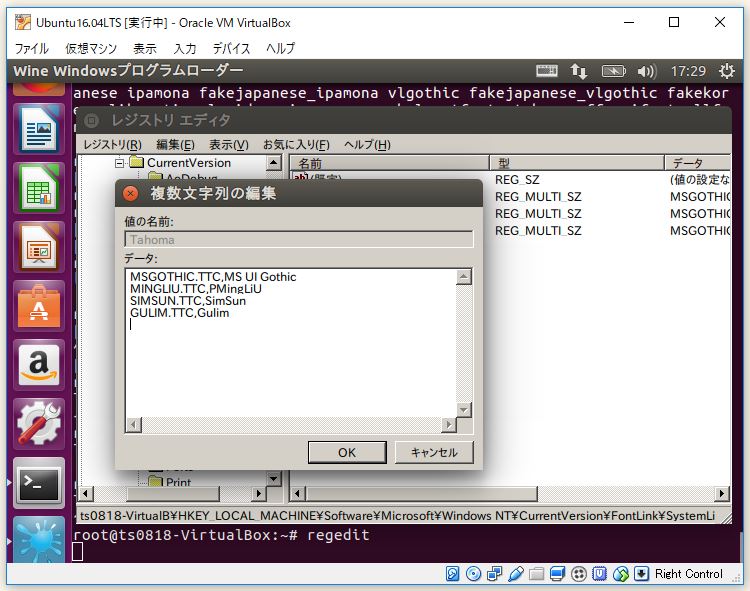
Task: Switch to the Terminal icon in the launcher
Action: pyautogui.click(x=39, y=483)
